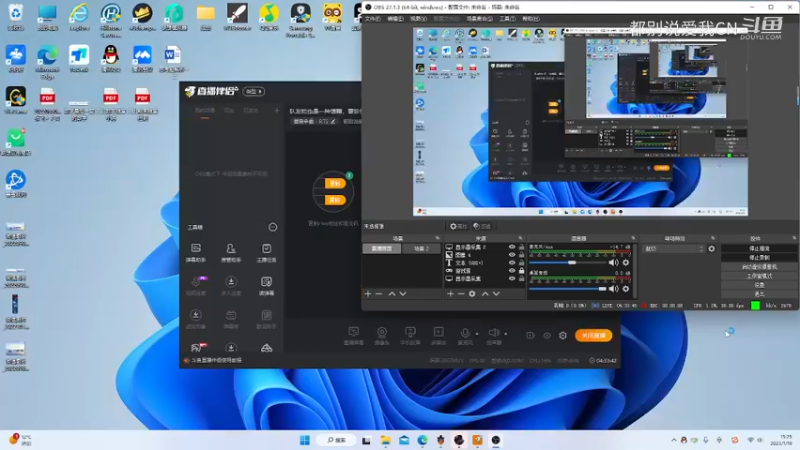Open source properties gear below sources list
800x450 pixels.
pos(472,294)
